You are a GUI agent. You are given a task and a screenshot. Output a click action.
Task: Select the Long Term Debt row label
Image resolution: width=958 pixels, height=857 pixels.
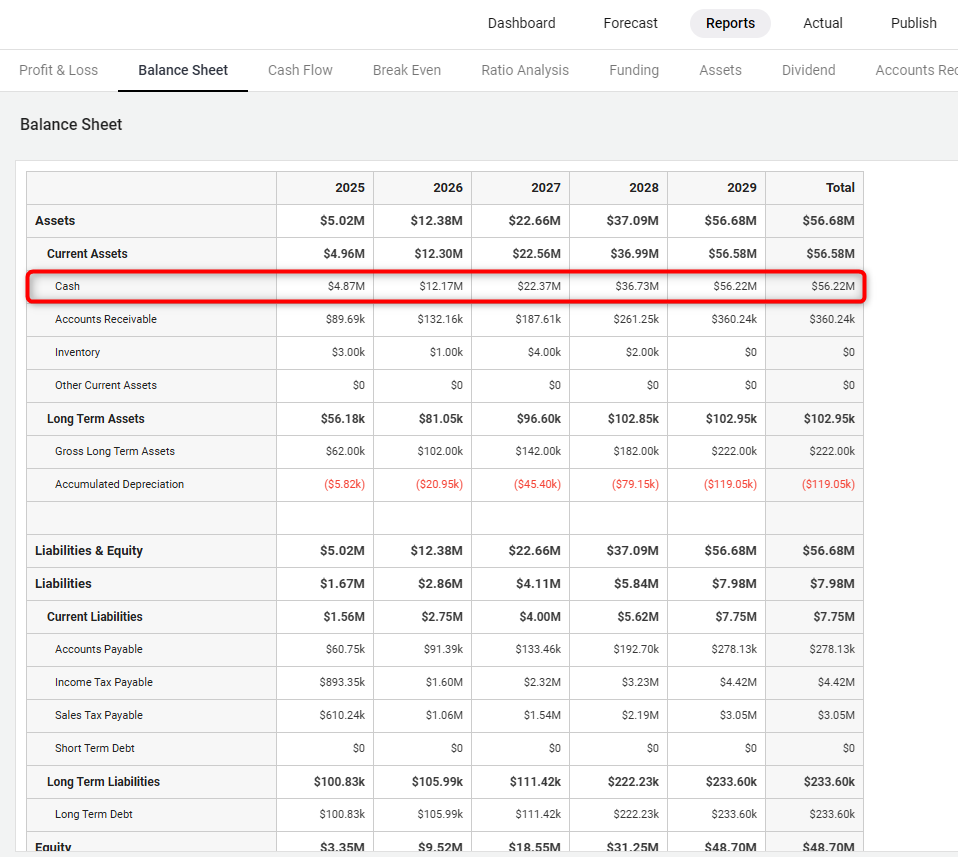(x=93, y=814)
